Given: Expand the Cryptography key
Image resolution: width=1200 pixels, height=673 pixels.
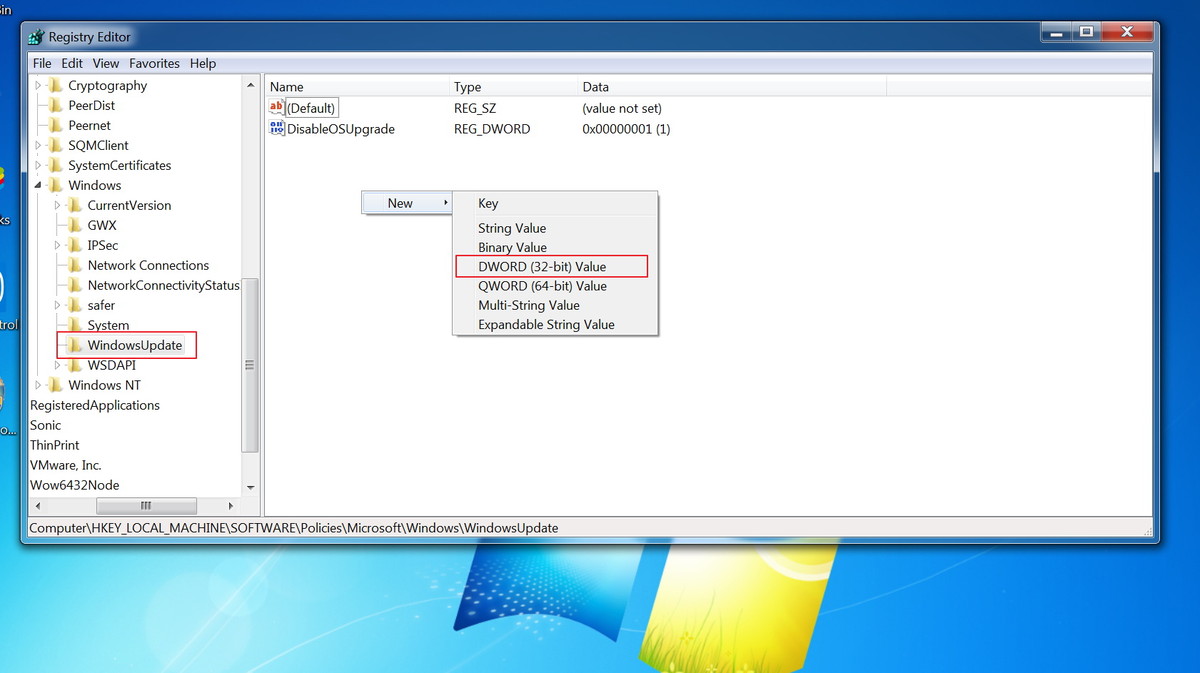Looking at the screenshot, I should pyautogui.click(x=38, y=86).
